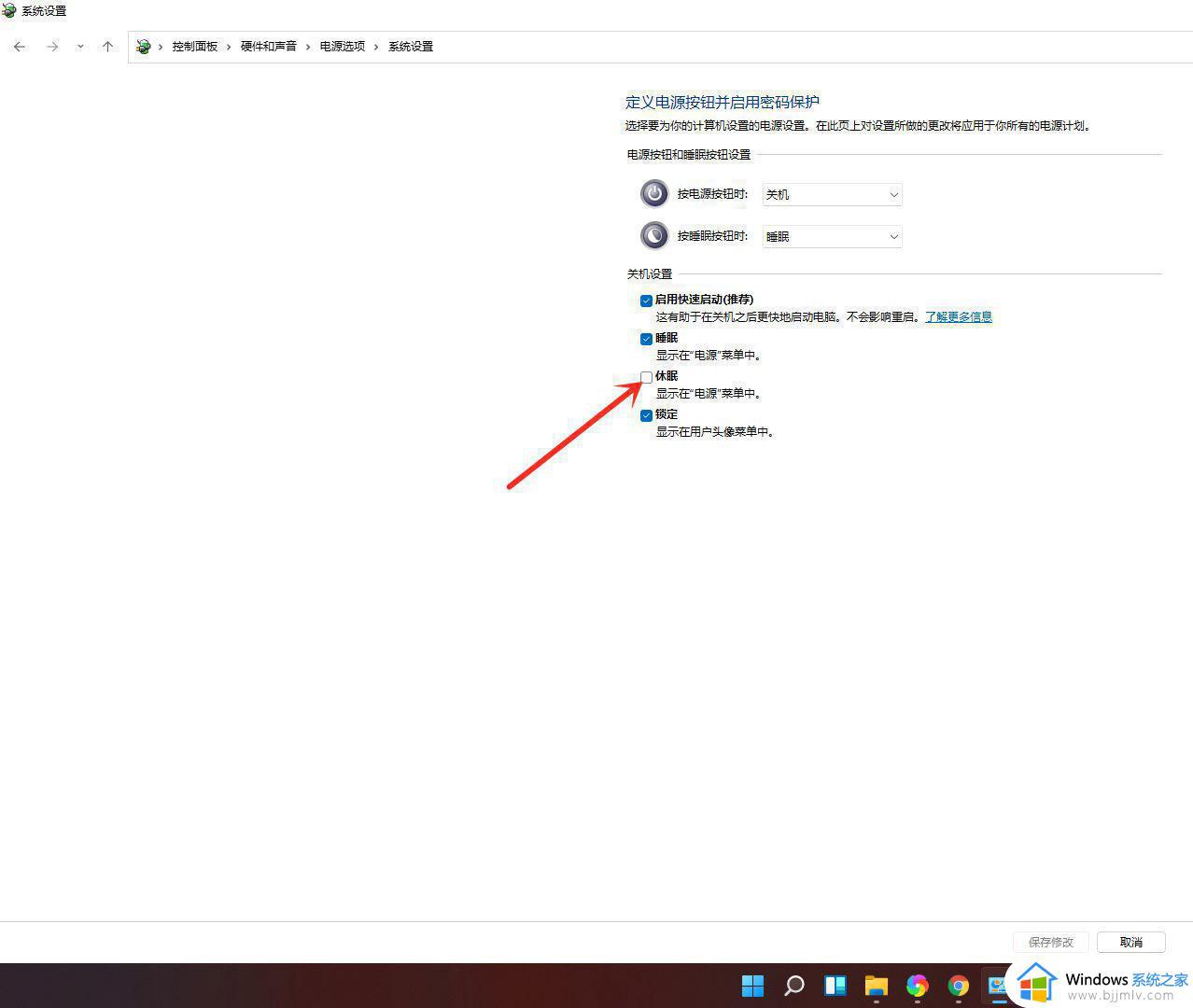The width and height of the screenshot is (1193, 1008).
Task: Click 关机设置 section label
Action: point(649,274)
